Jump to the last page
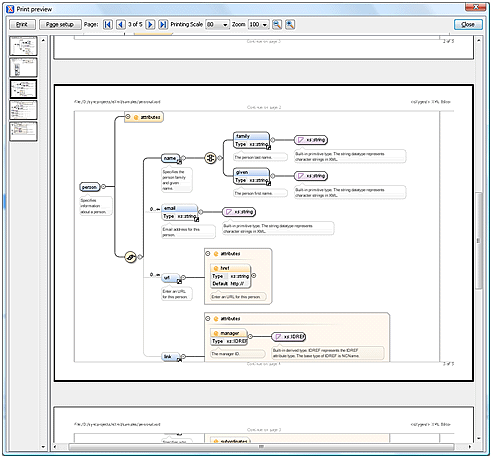 click(x=163, y=24)
